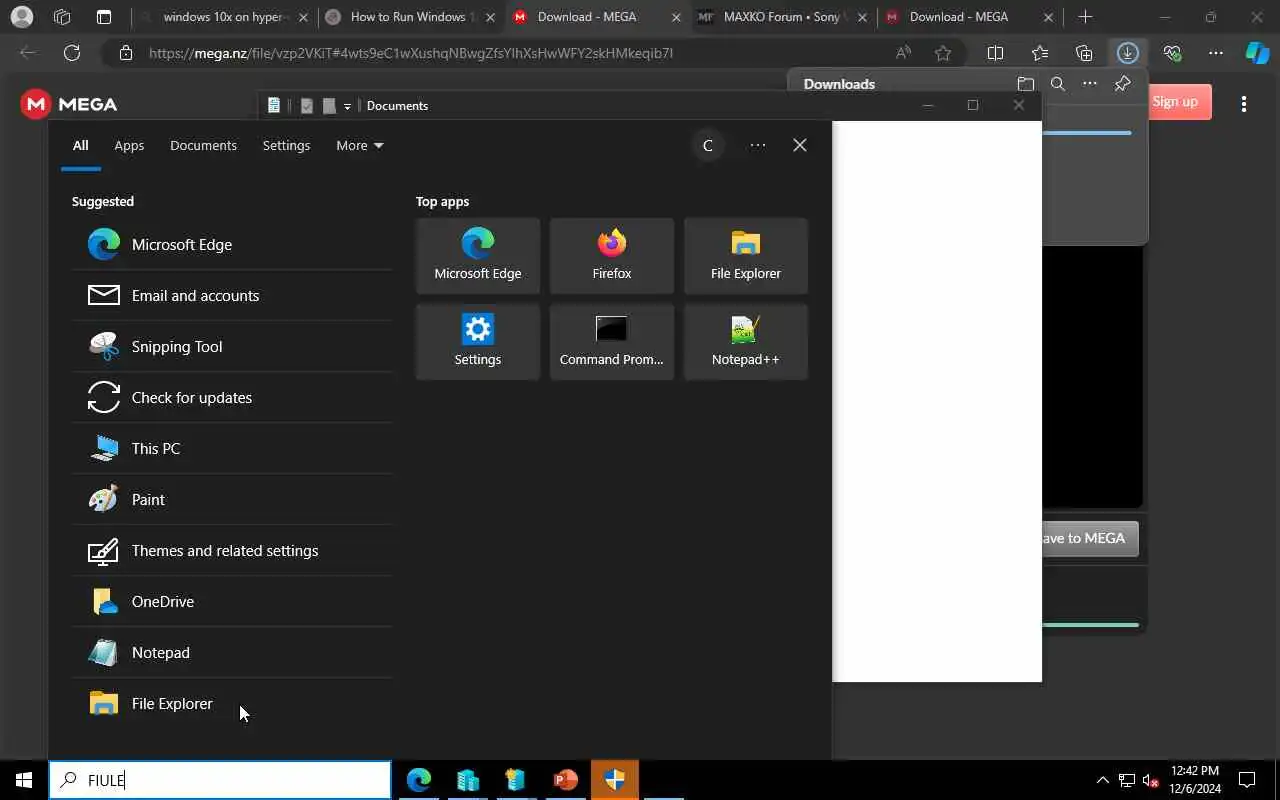Click the account C avatar in search panel

pos(708,145)
